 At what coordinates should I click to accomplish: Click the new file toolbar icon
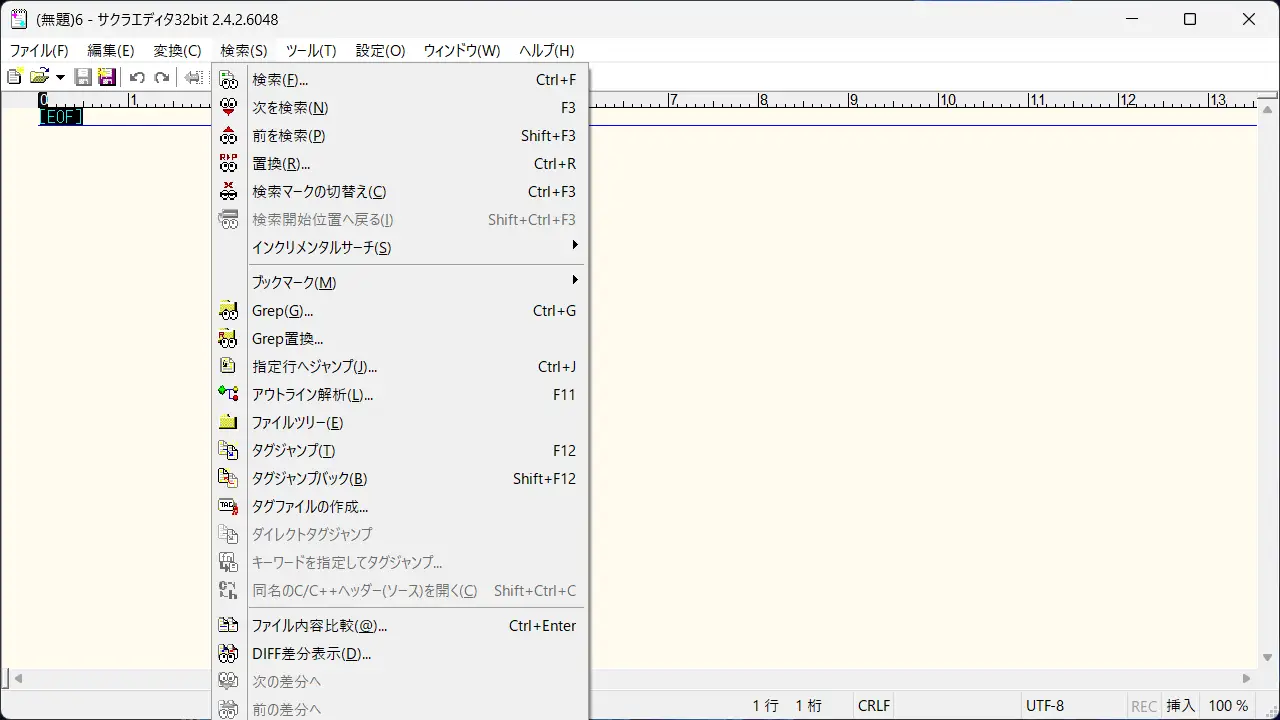14,77
